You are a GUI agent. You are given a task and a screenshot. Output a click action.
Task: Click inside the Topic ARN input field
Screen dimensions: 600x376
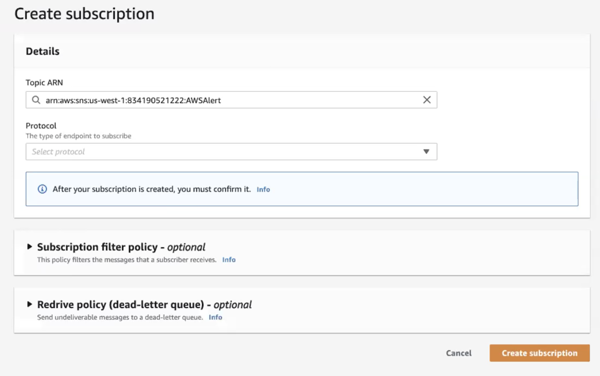(x=231, y=100)
